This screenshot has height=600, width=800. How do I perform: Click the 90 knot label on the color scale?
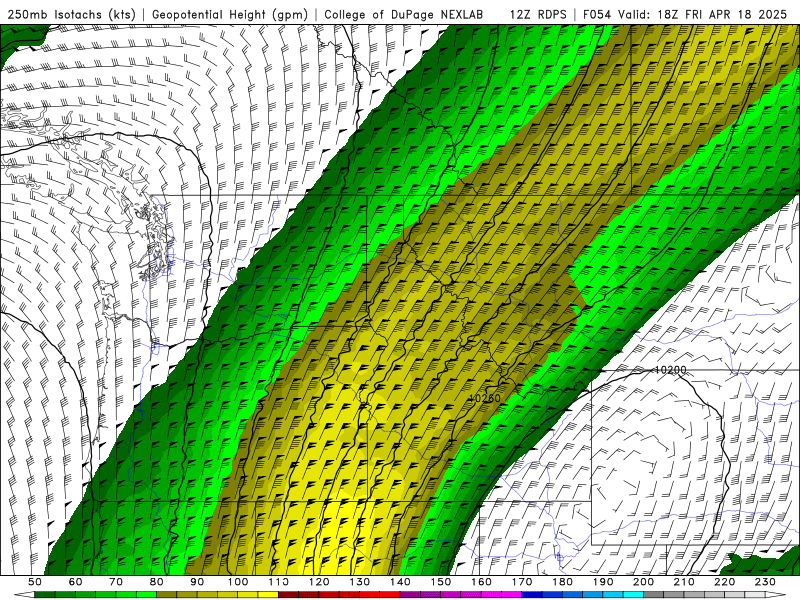pos(197,582)
